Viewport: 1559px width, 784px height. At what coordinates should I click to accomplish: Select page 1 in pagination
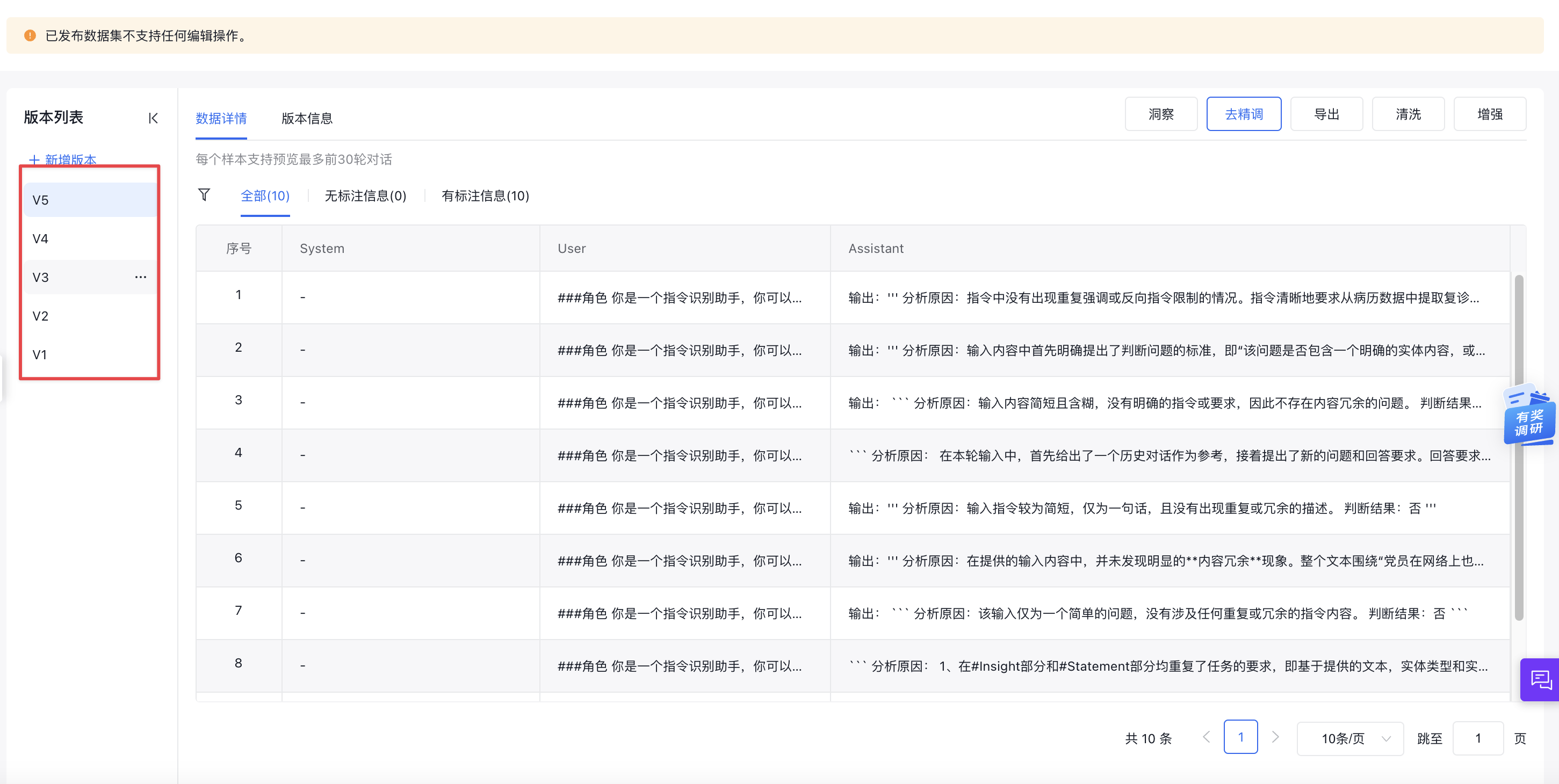(x=1240, y=737)
